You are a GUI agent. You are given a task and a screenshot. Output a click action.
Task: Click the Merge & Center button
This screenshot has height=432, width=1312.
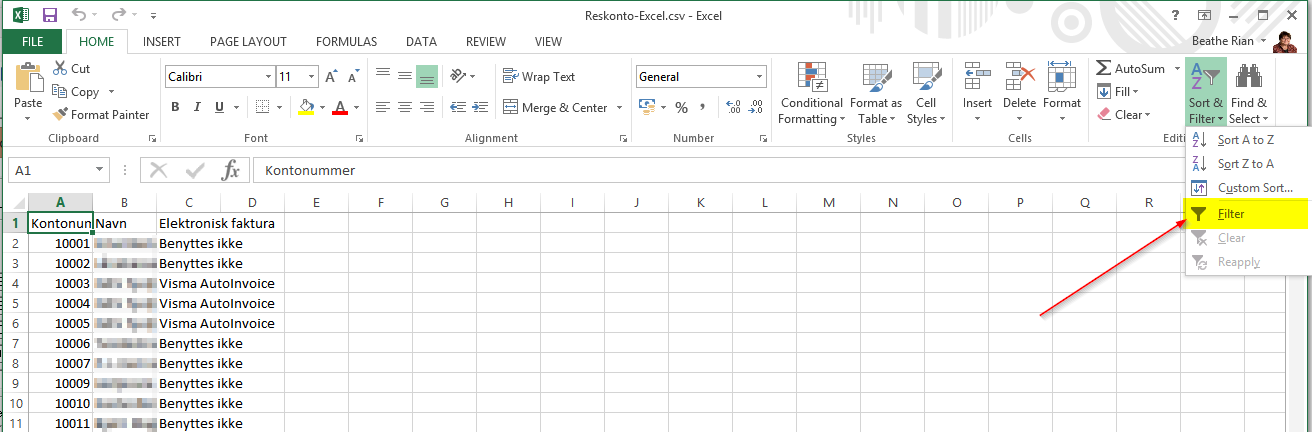(556, 108)
